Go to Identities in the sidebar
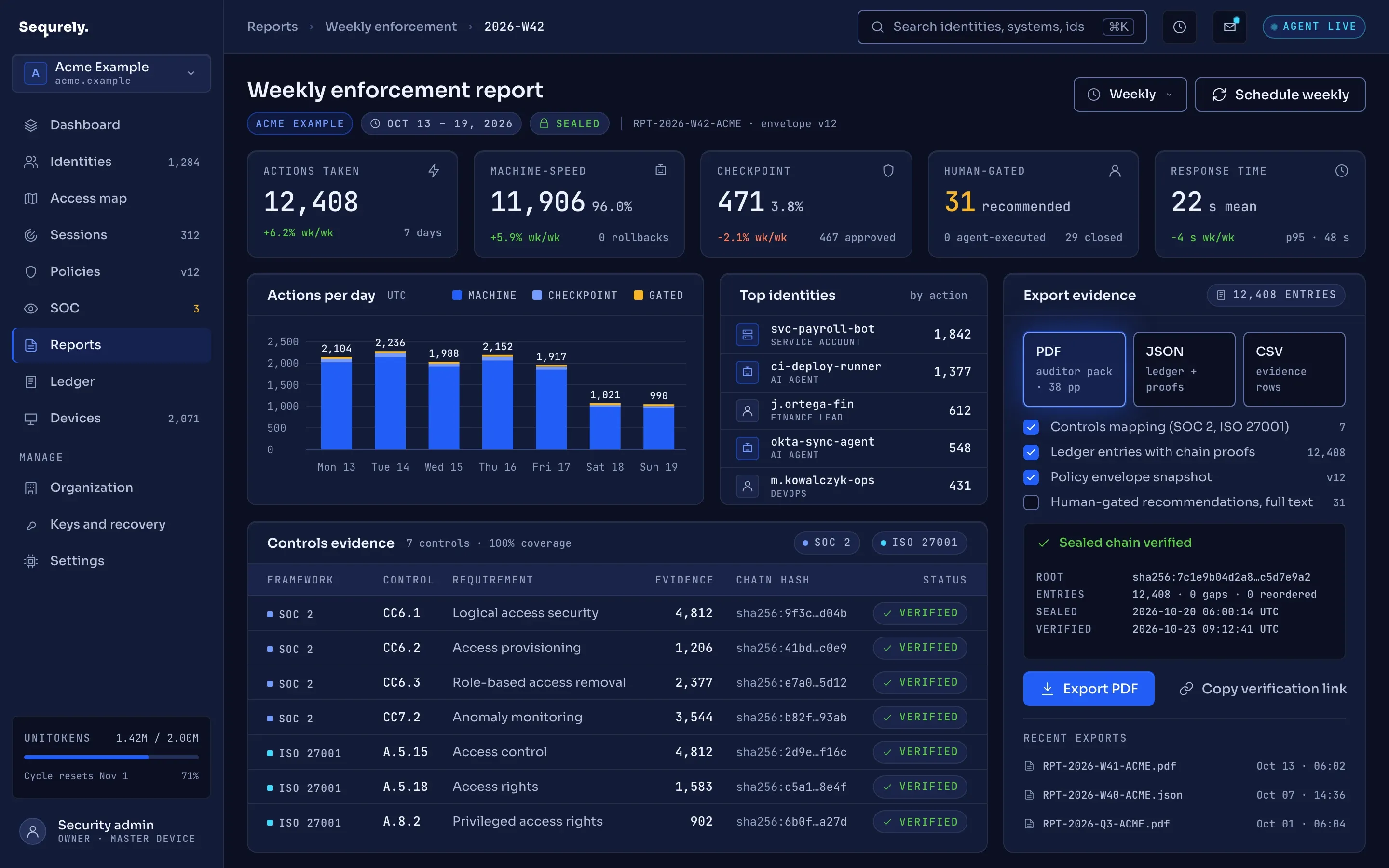This screenshot has width=1389, height=868. (x=111, y=162)
